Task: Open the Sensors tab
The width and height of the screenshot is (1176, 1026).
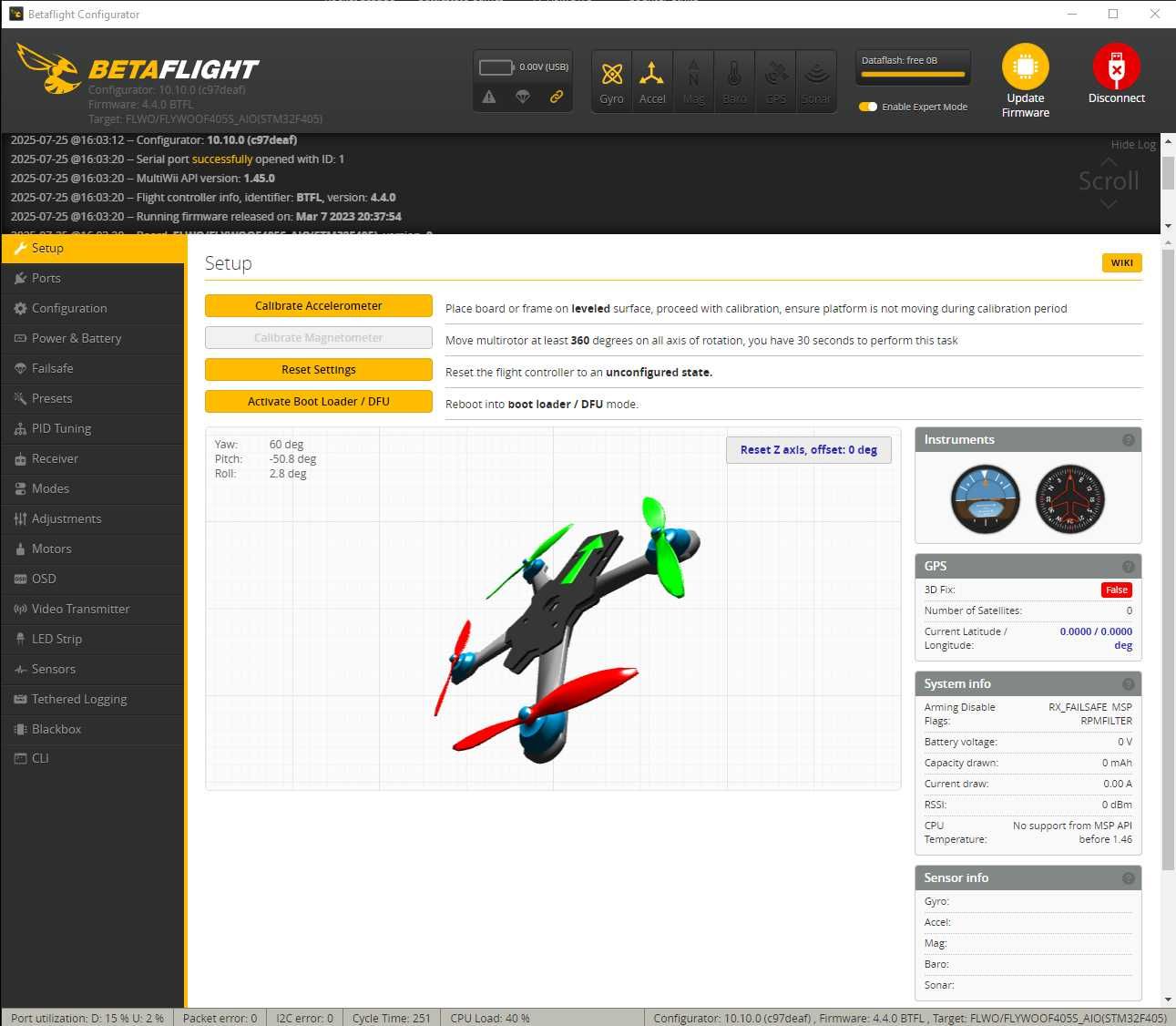Action: [x=93, y=669]
